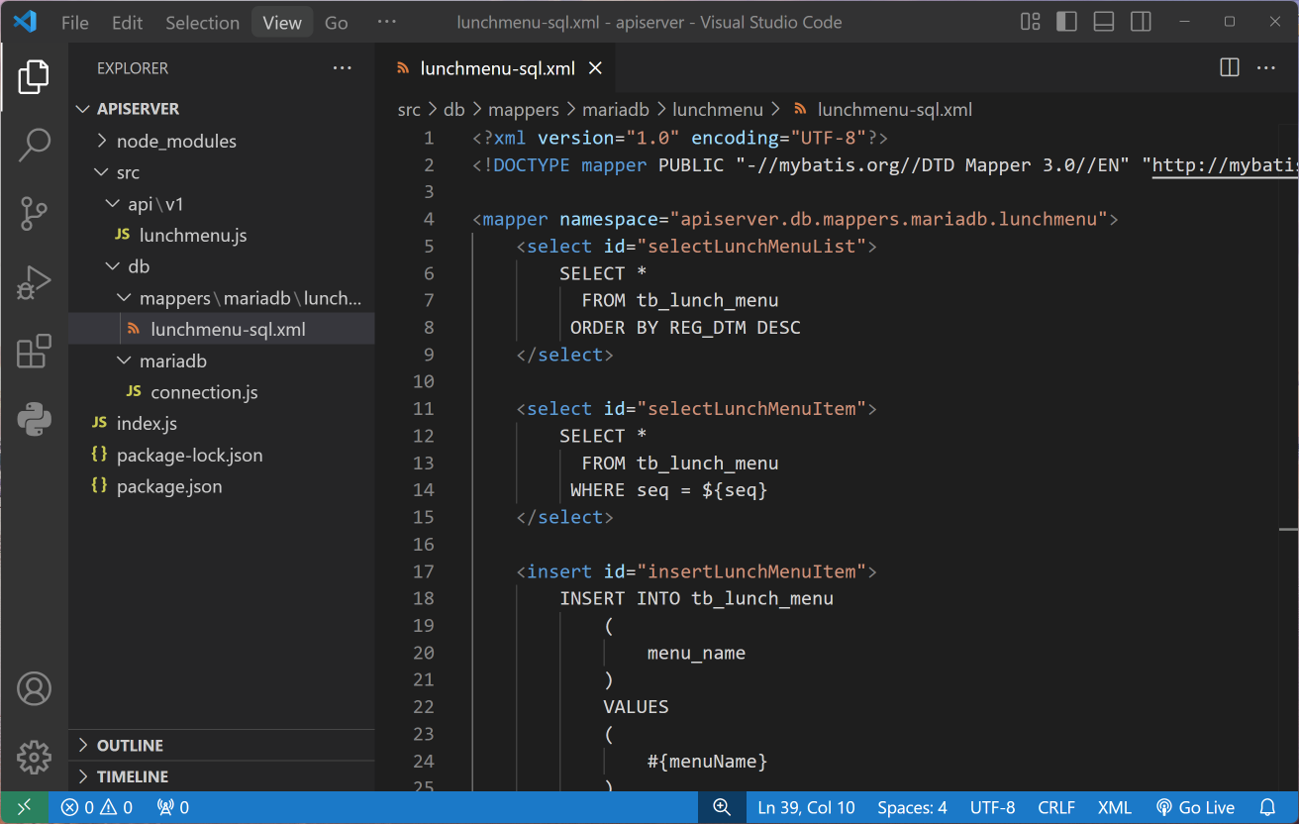Image resolution: width=1299 pixels, height=824 pixels.
Task: Open notifications bell icon
Action: click(1268, 807)
